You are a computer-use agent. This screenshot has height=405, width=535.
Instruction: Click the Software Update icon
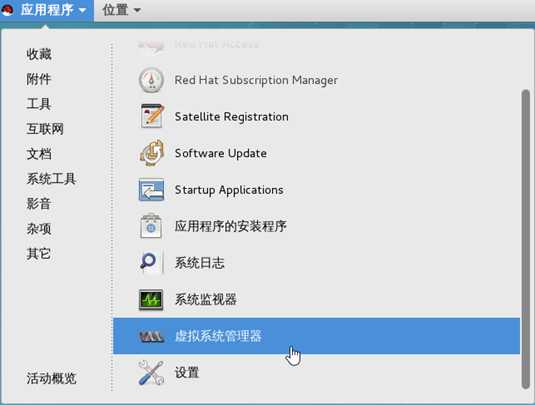152,153
